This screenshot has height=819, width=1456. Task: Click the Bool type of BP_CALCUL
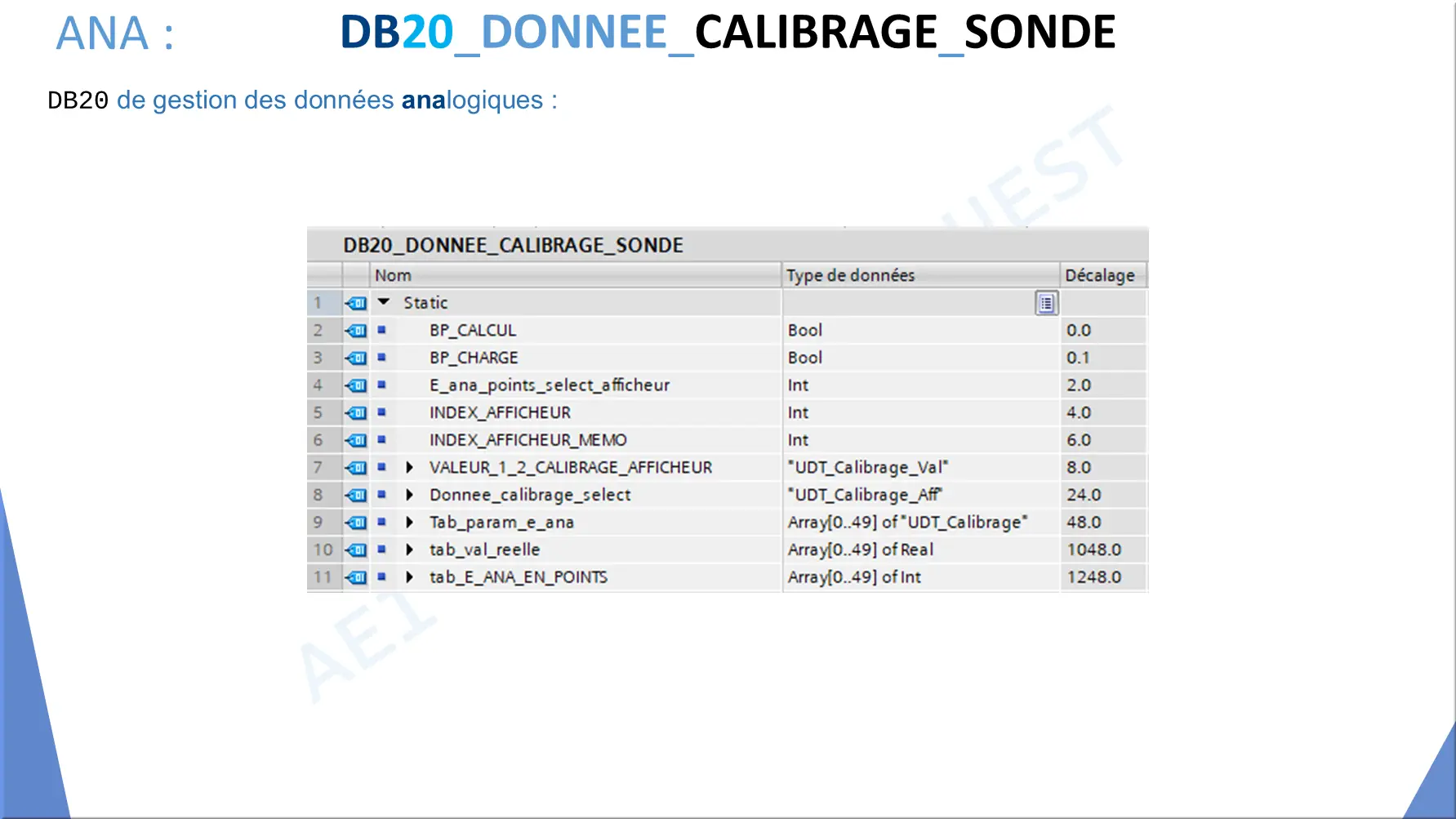pos(805,330)
